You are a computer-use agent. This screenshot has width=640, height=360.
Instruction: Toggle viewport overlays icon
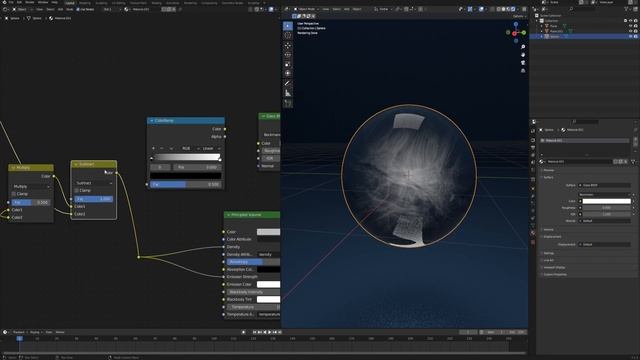pos(481,9)
